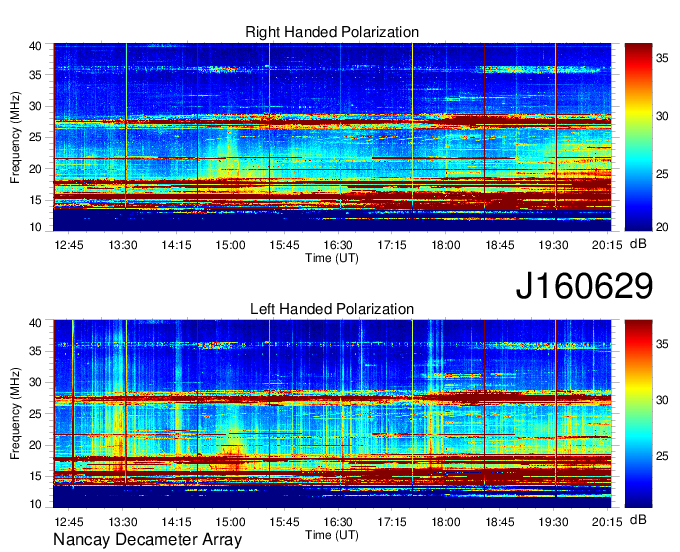Click the 'Right Handed Polarization' title
Screen dimensions: 680x552
pyautogui.click(x=332, y=32)
